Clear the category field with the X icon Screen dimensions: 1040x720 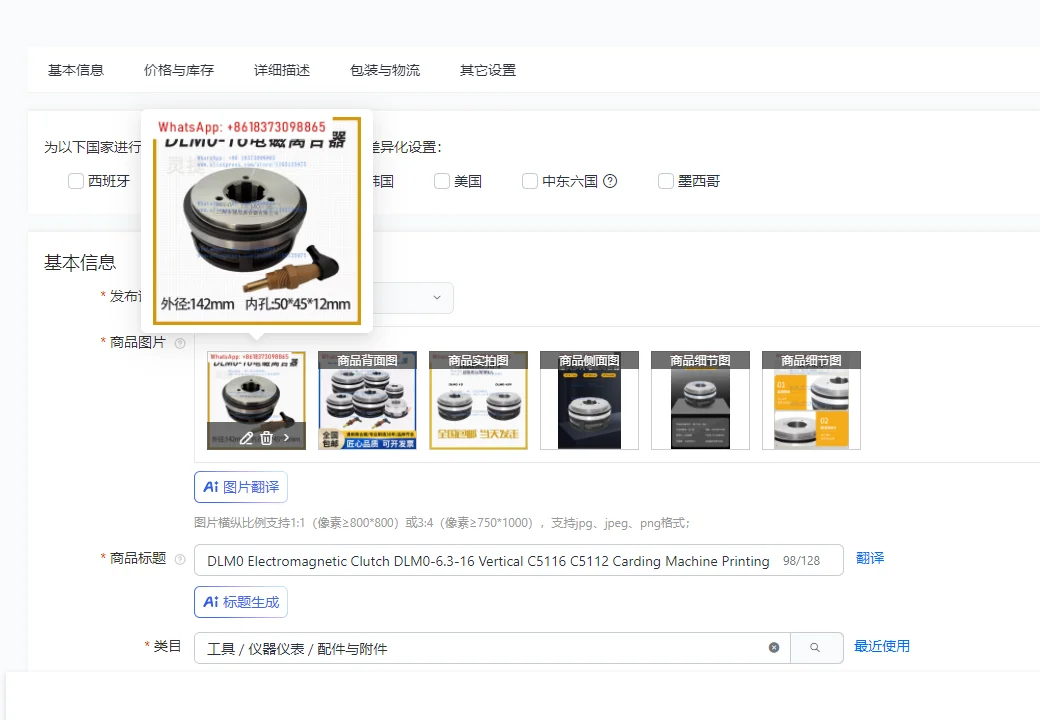coord(774,648)
